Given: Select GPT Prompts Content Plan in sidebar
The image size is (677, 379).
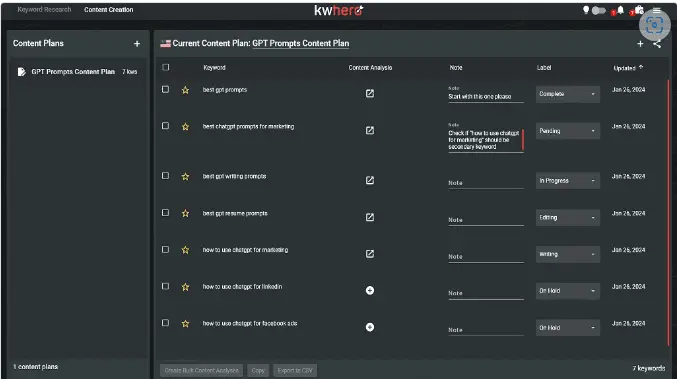Looking at the screenshot, I should coord(78,72).
